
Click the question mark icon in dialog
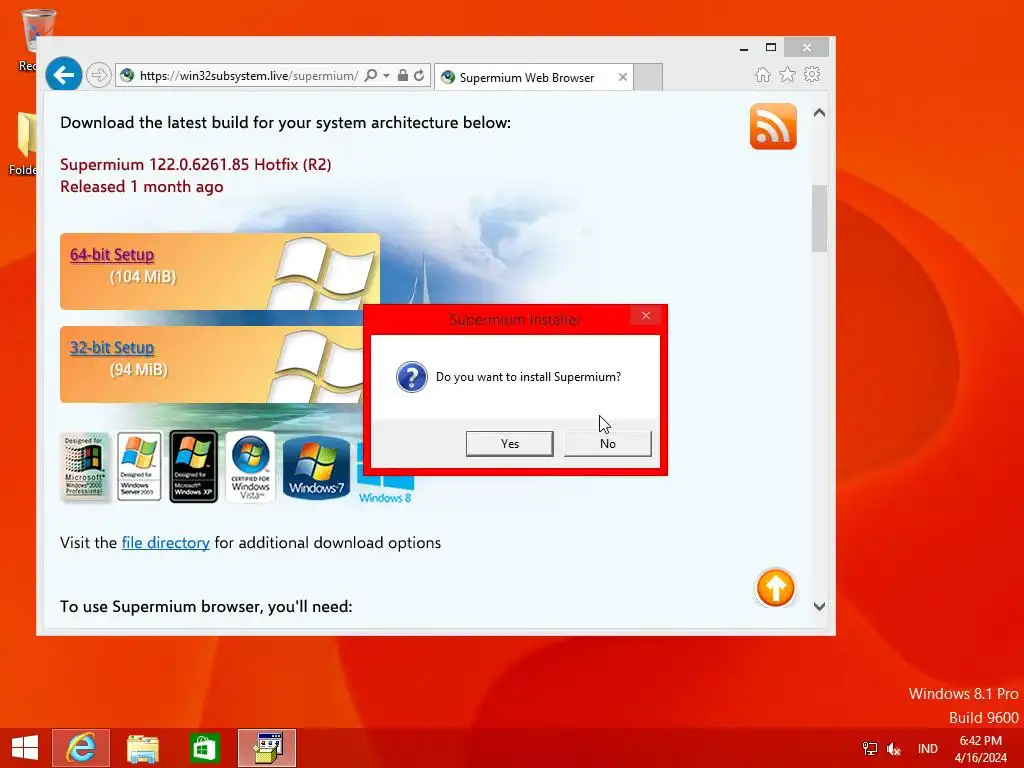(x=411, y=377)
